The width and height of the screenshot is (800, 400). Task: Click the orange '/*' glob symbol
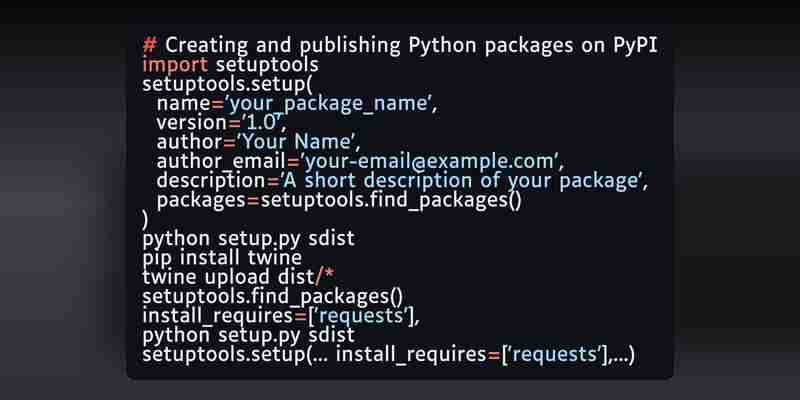point(324,277)
